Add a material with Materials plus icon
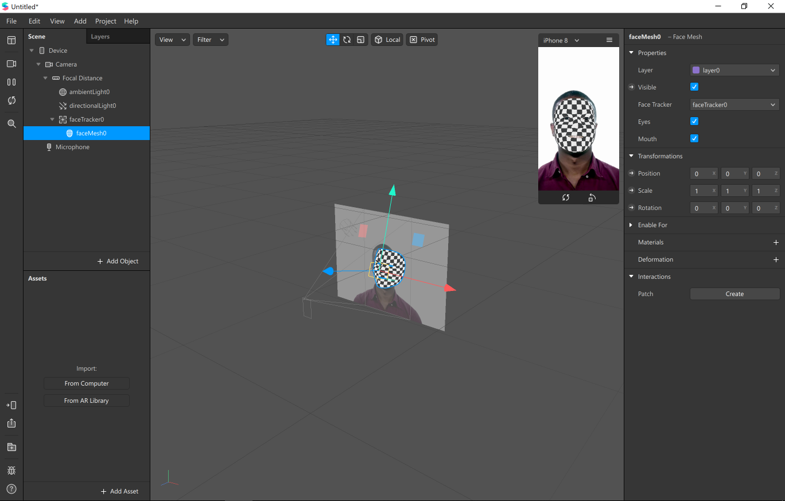785x501 pixels. pos(776,242)
